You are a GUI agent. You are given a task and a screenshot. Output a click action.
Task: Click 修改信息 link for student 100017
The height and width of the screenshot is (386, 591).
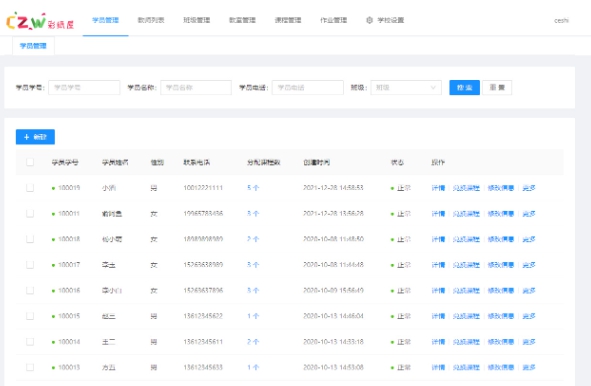point(501,265)
